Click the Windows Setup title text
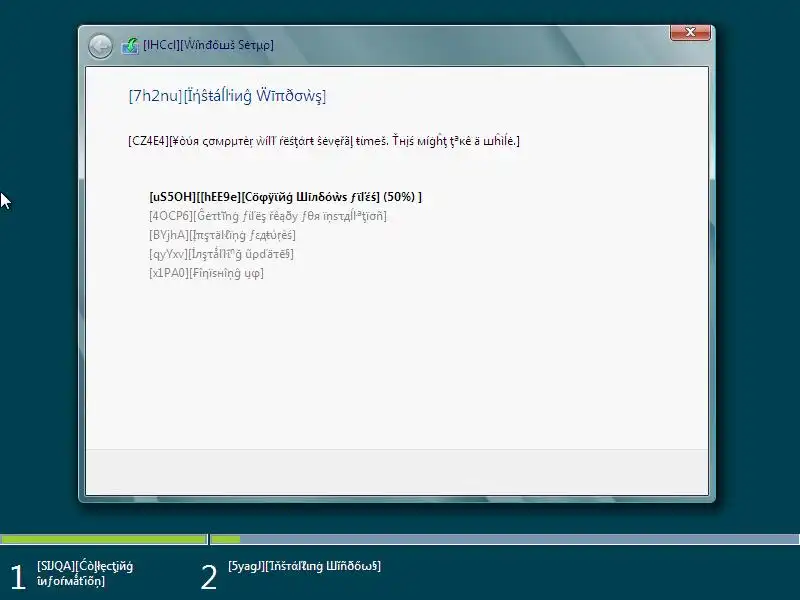This screenshot has height=600, width=800. [x=208, y=45]
